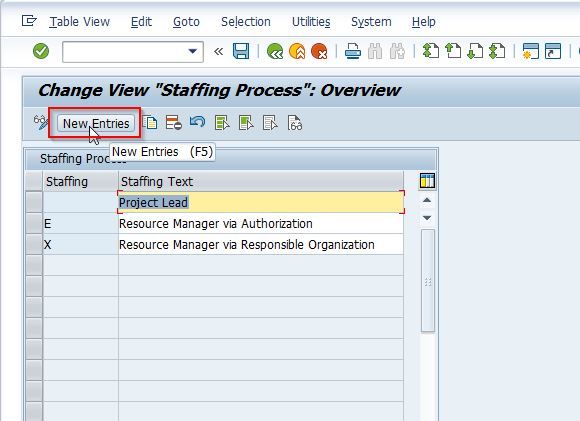Click the table scroll down arrow

pyautogui.click(x=427, y=218)
